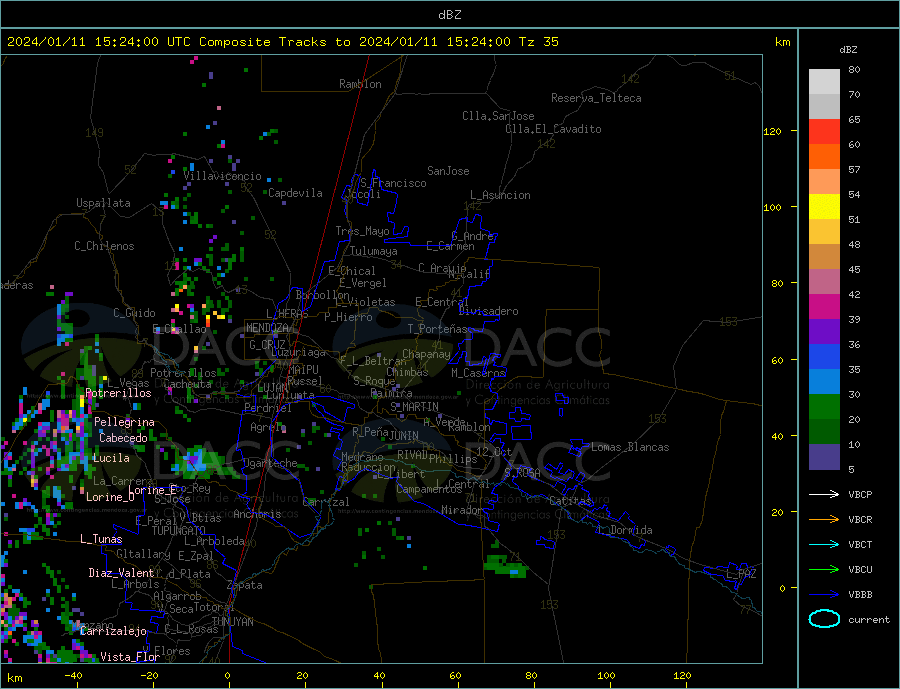Click the Uspallata label on the map

click(x=103, y=203)
